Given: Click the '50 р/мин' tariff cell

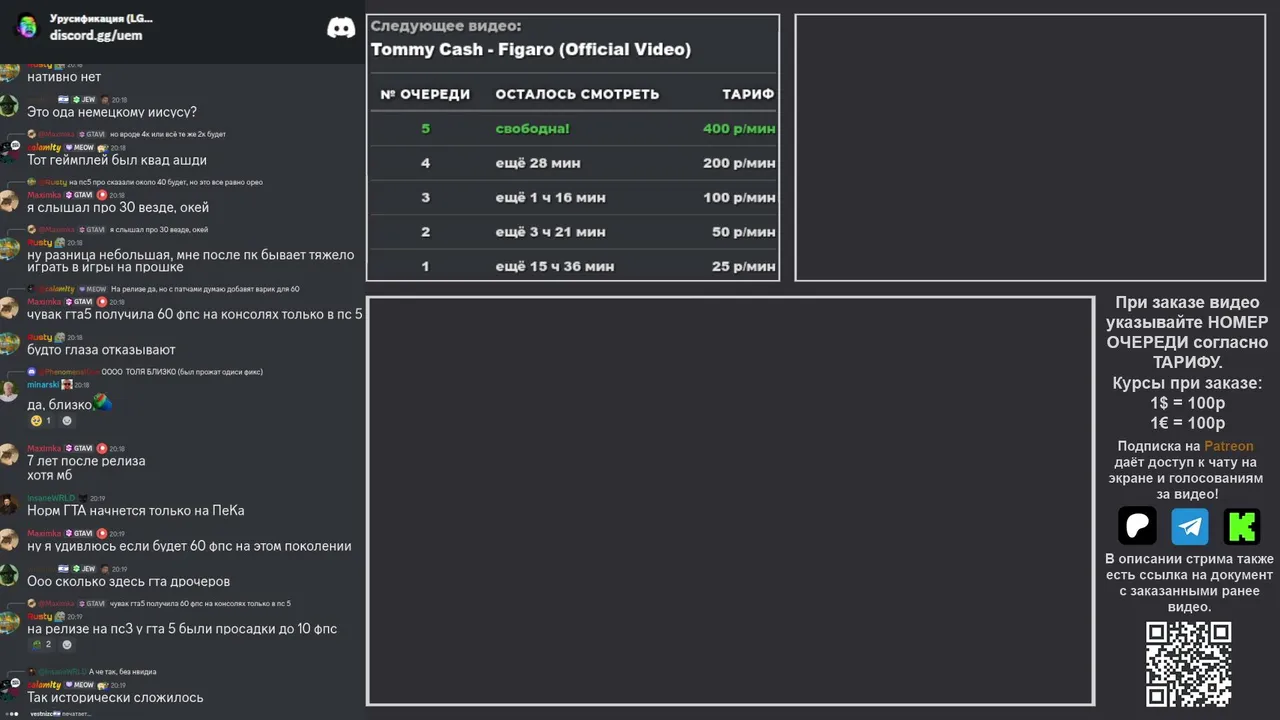Looking at the screenshot, I should [x=743, y=232].
